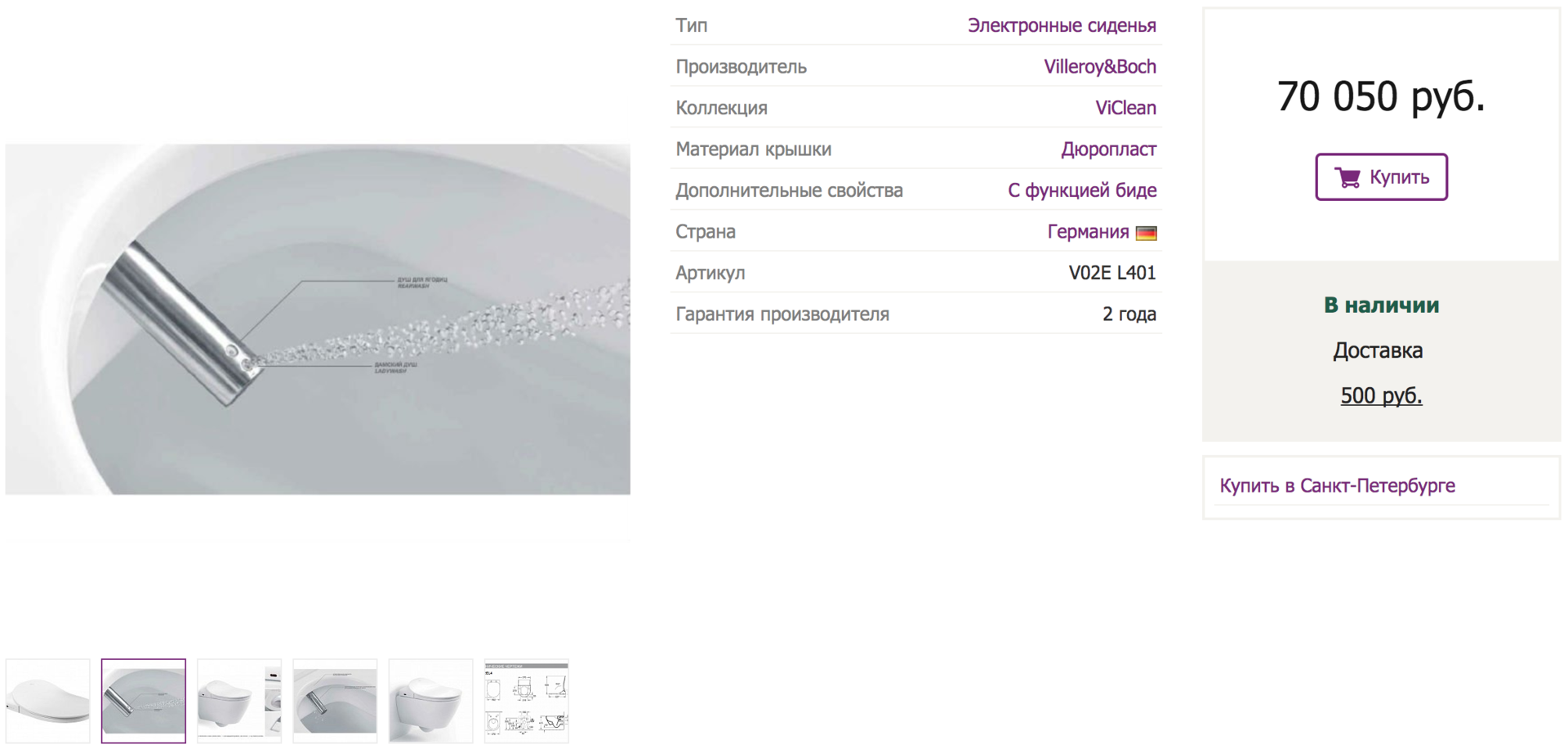Image resolution: width=1568 pixels, height=749 pixels.
Task: Select the fifth thumbnail of toilet side view
Action: tap(430, 701)
